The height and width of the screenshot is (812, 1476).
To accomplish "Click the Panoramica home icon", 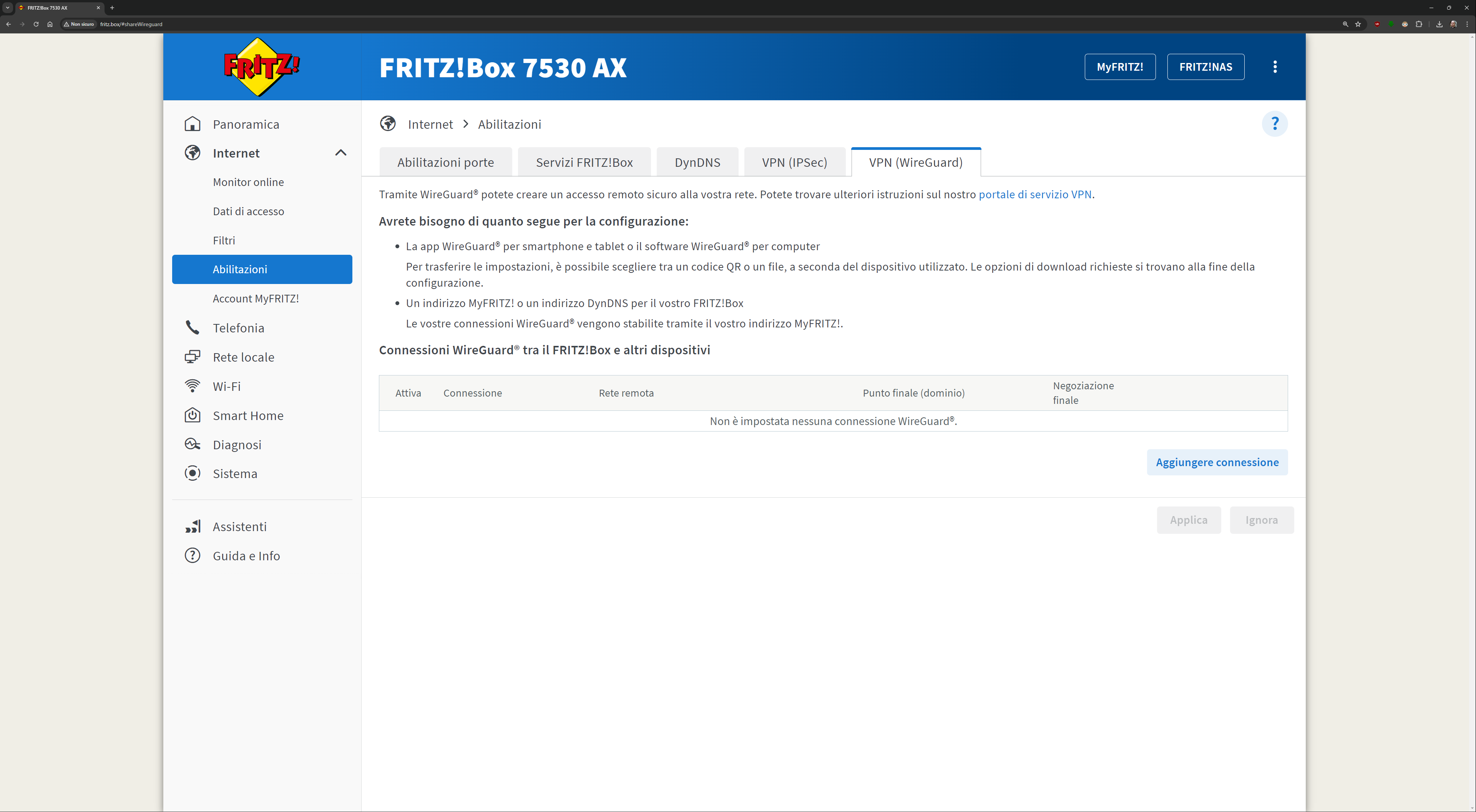I will [193, 125].
